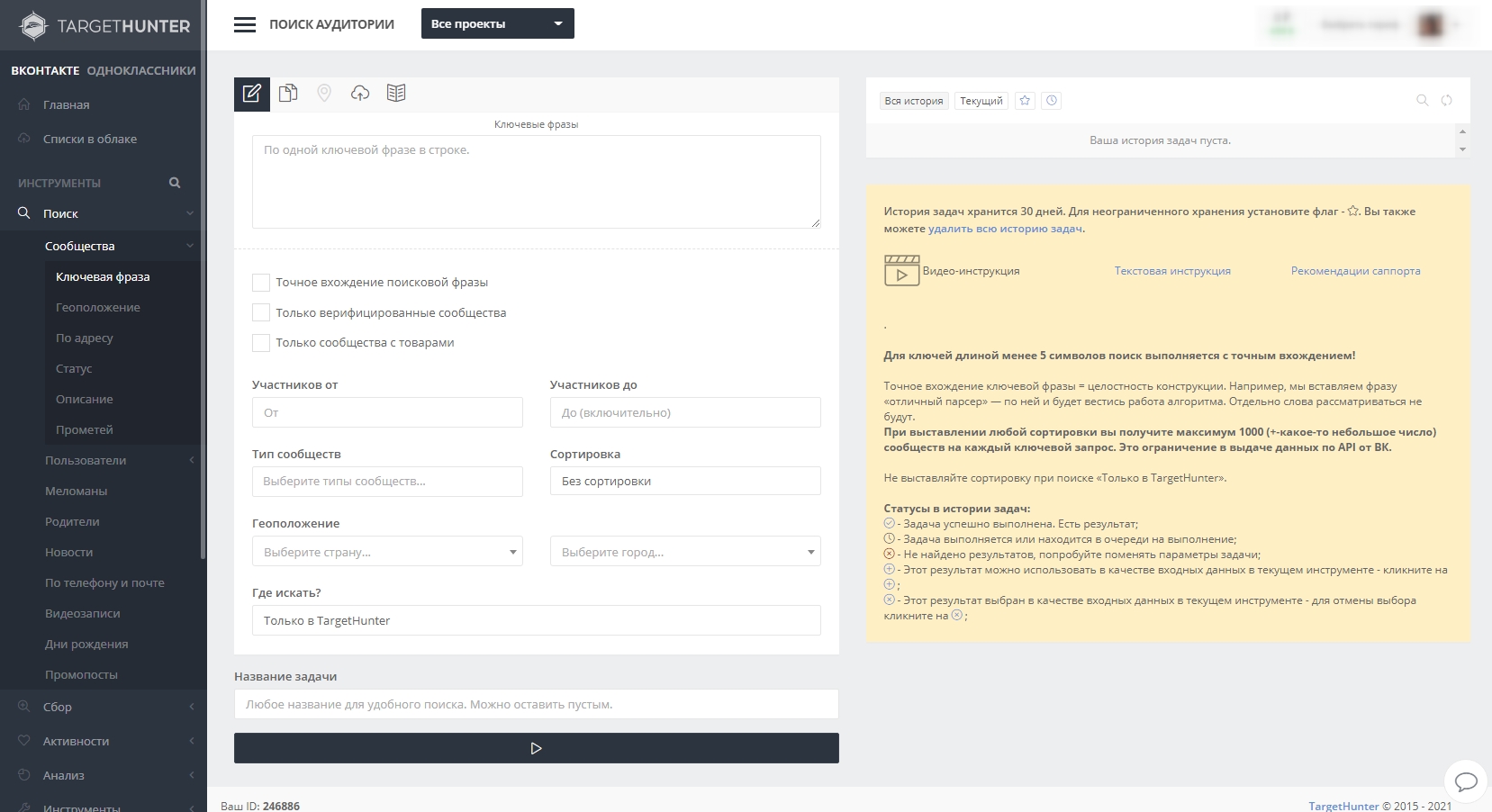Show Текущий tool history
The height and width of the screenshot is (812, 1492).
coord(981,101)
